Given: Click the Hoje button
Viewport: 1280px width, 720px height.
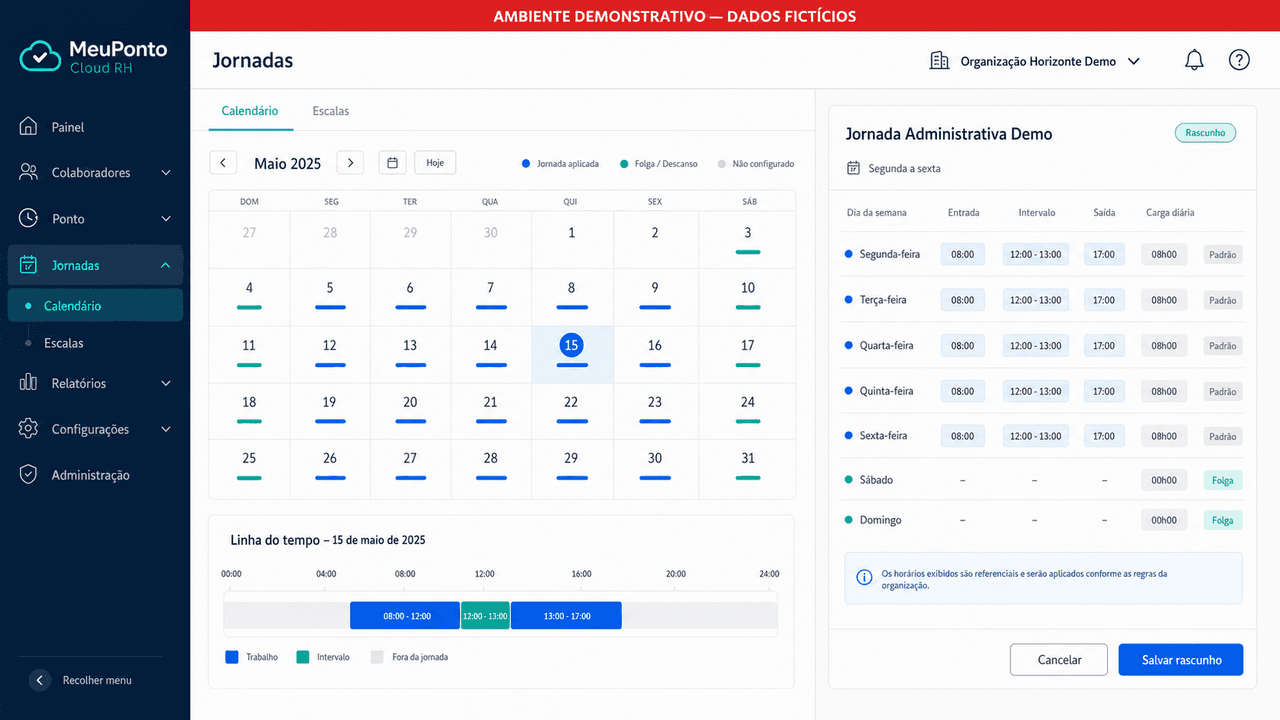Looking at the screenshot, I should (435, 163).
